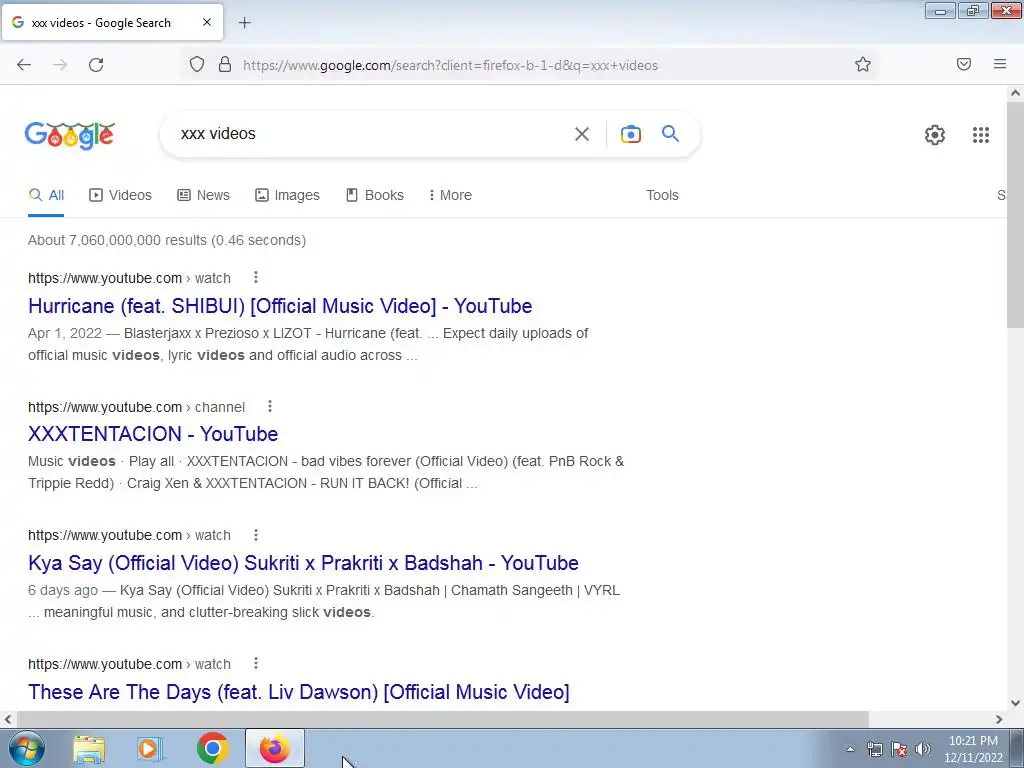1024x768 pixels.
Task: Click the Google holiday logo
Action: [x=70, y=135]
